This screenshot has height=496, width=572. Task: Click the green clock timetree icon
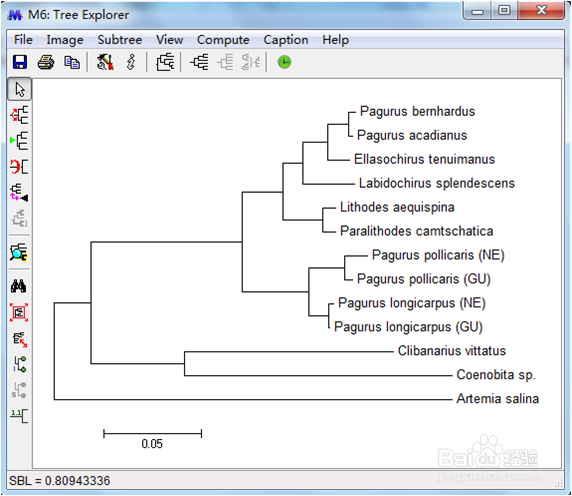285,62
